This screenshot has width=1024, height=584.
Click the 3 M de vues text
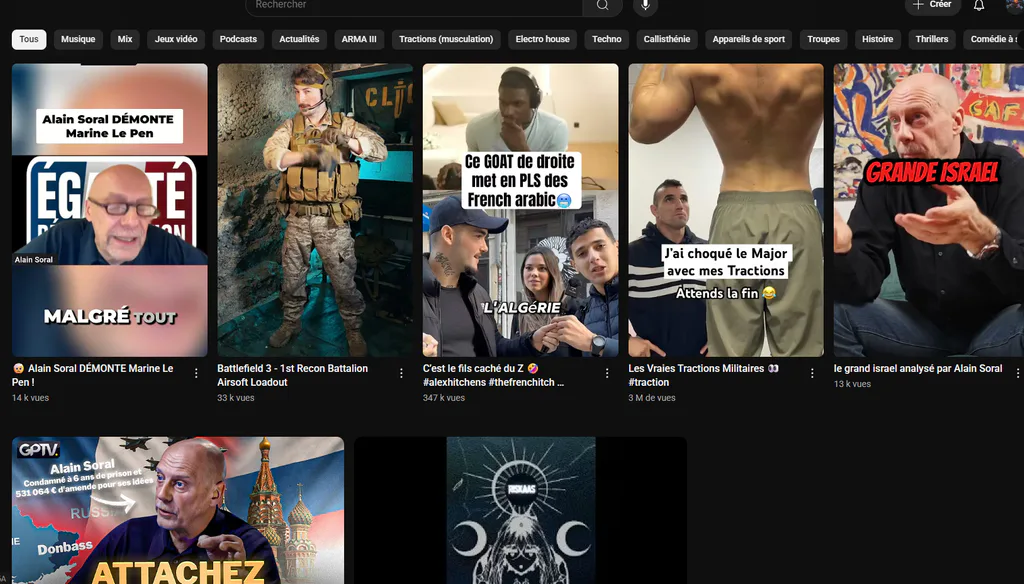[x=652, y=397]
